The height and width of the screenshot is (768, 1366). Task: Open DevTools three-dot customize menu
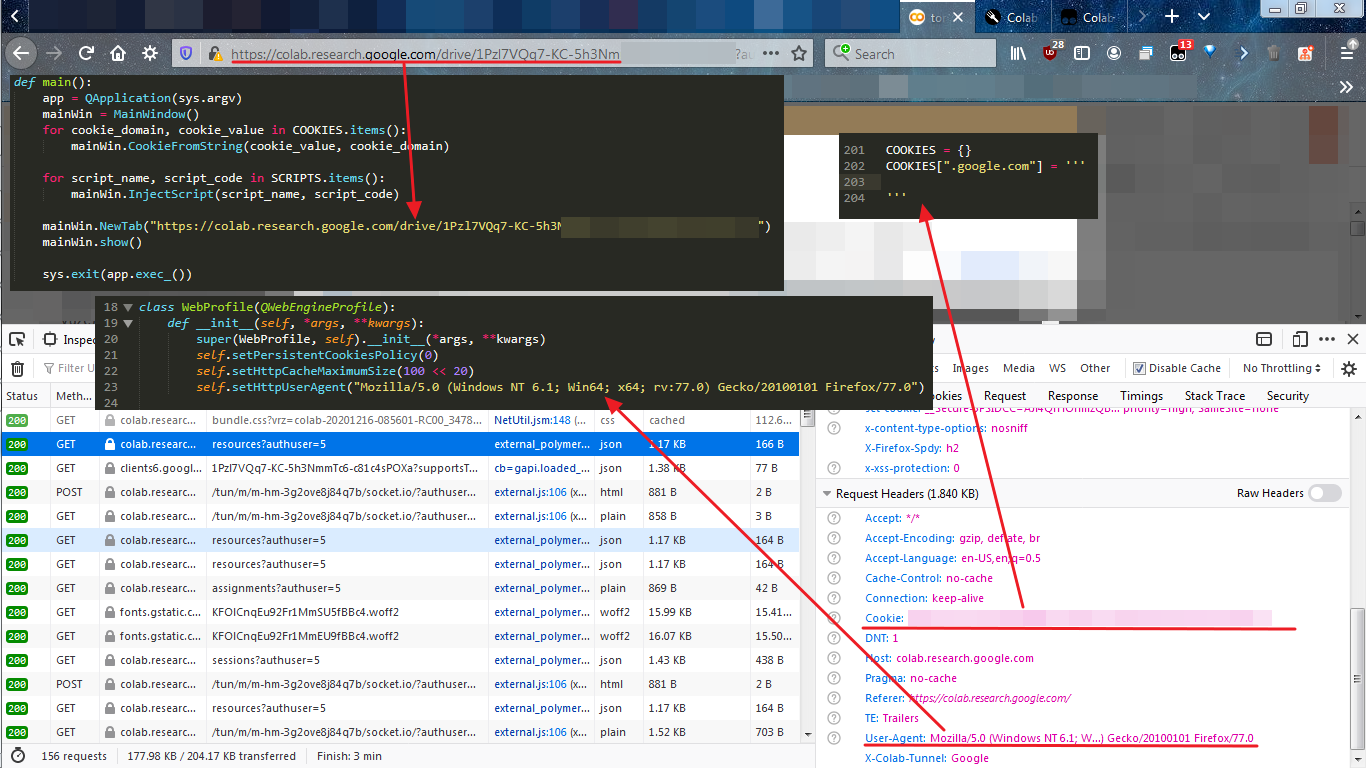(x=1326, y=340)
